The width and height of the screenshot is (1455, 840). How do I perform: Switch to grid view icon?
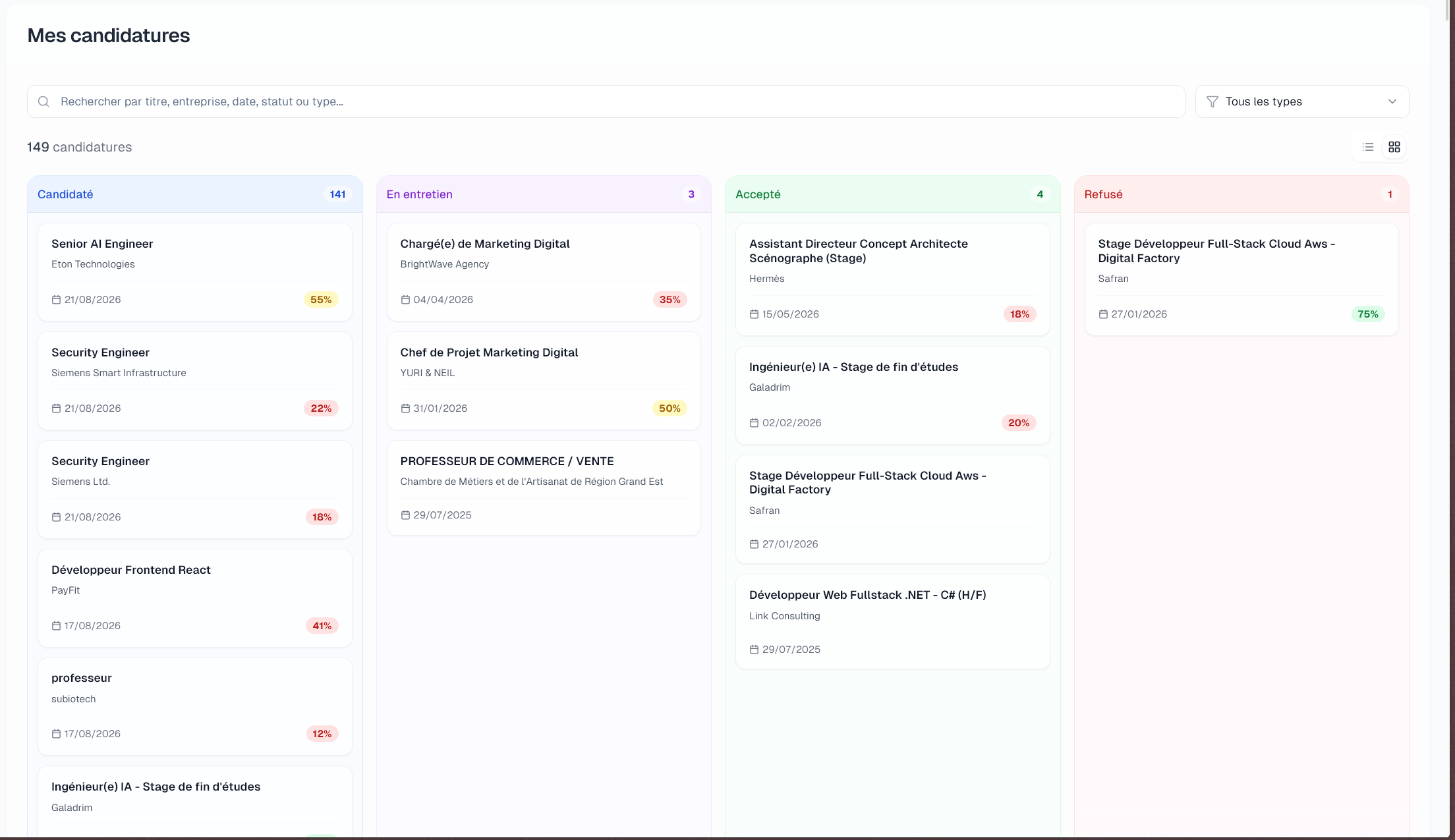tap(1394, 147)
